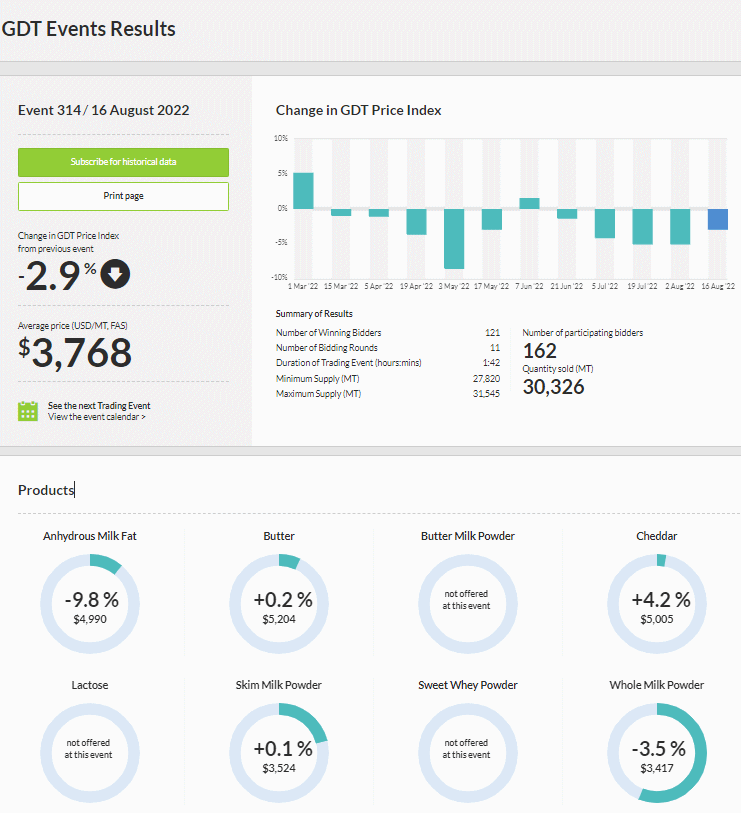
Task: Click the $3,417 Whole Milk Powder price
Action: pos(657,768)
